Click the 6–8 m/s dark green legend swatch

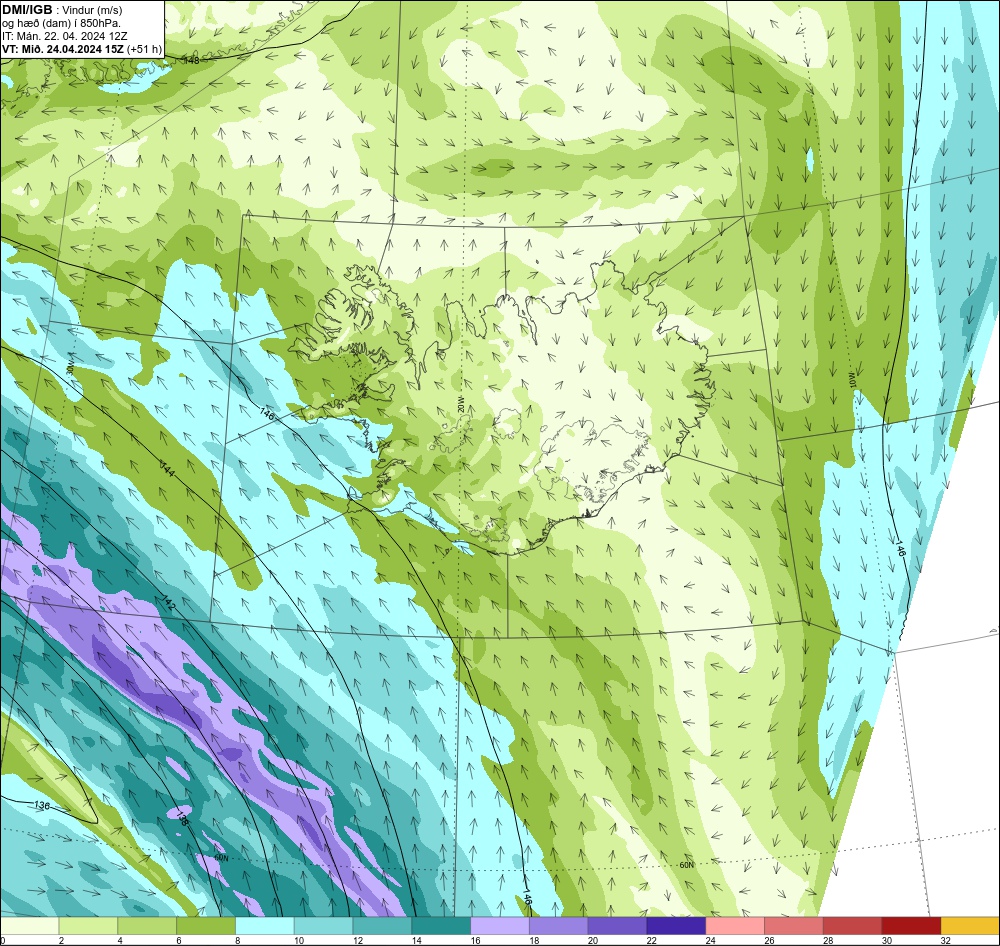click(x=206, y=926)
